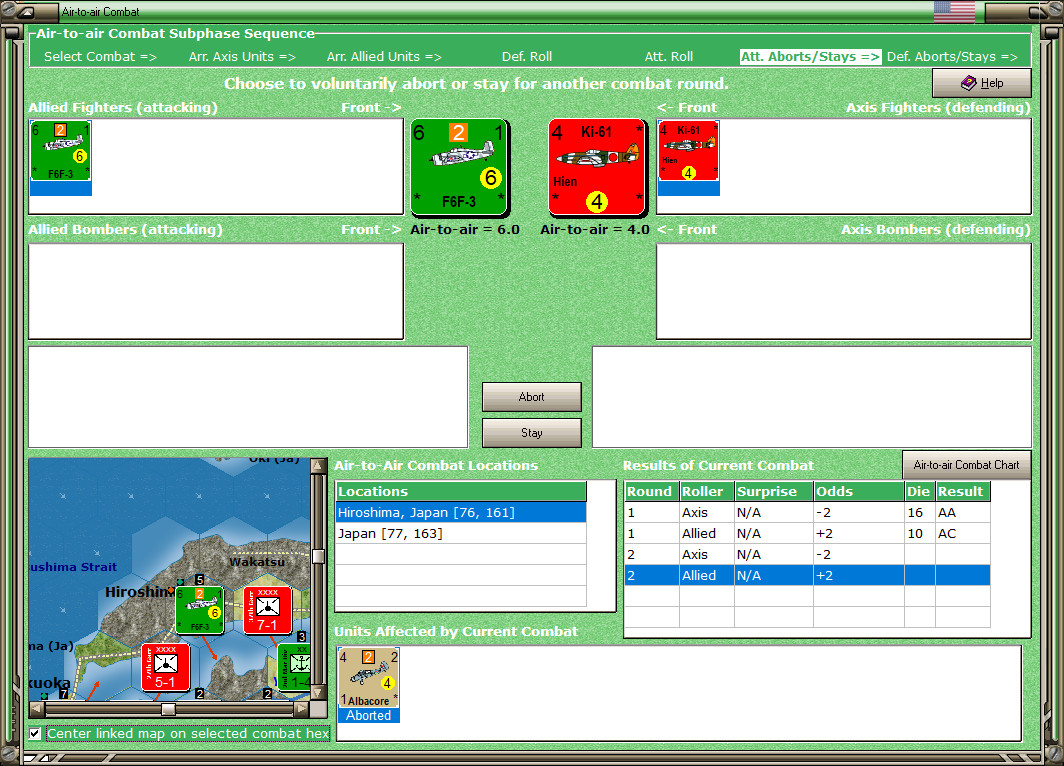Click the Select Combat subphase step
The height and width of the screenshot is (766, 1064).
[x=100, y=57]
